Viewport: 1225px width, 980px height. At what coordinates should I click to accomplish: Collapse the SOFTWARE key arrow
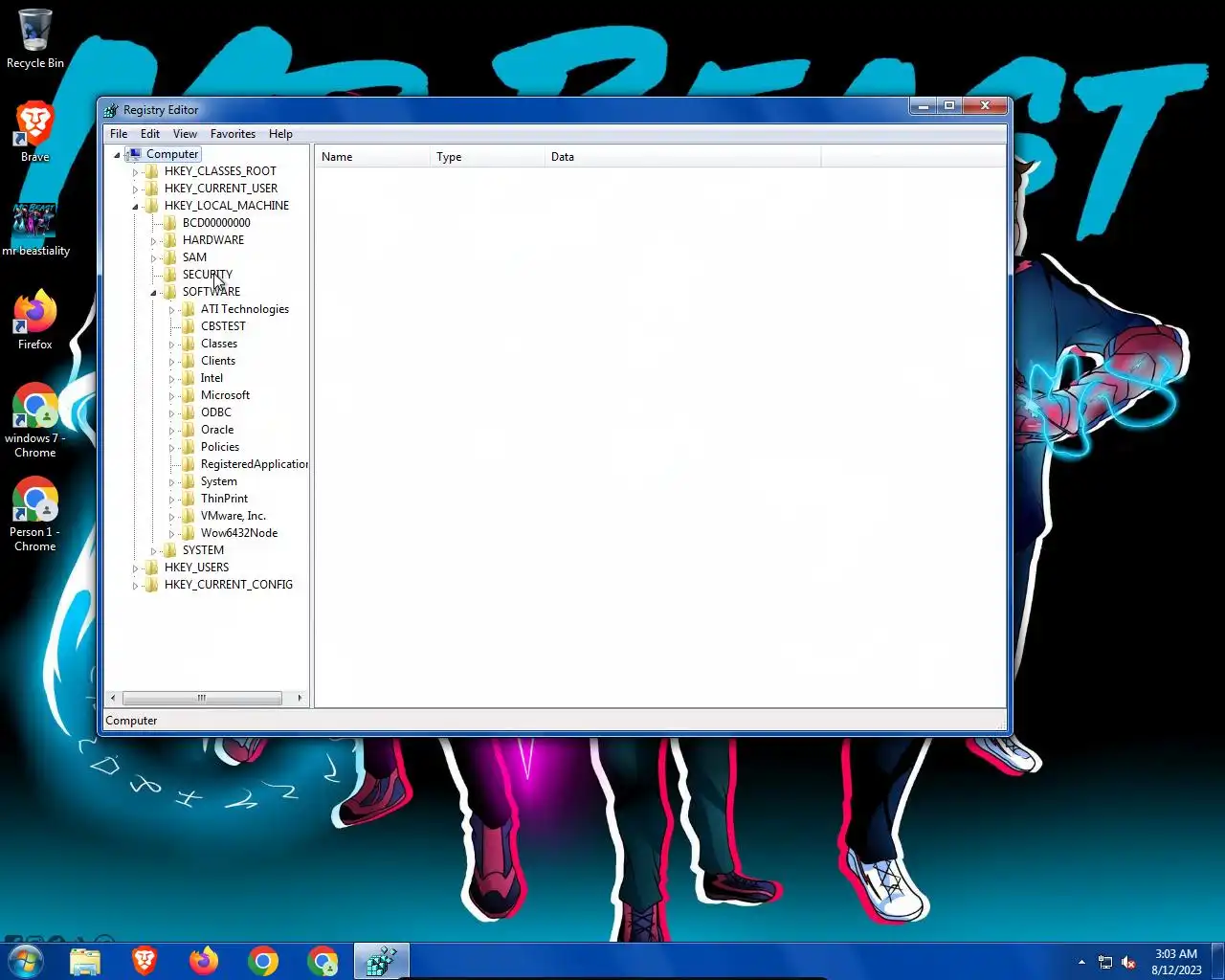[153, 293]
